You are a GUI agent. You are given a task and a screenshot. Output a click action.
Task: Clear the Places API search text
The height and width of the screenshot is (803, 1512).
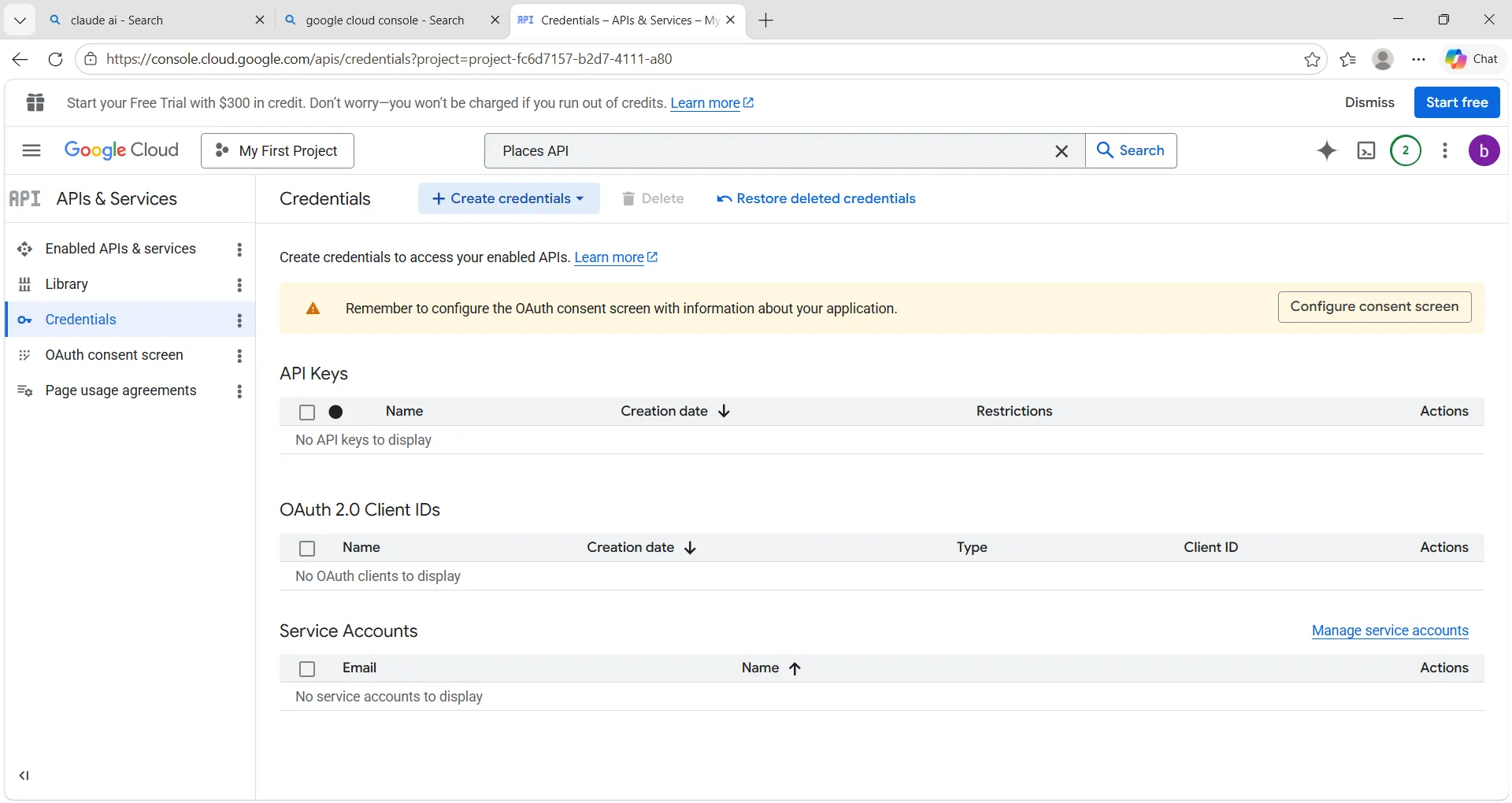(x=1062, y=151)
